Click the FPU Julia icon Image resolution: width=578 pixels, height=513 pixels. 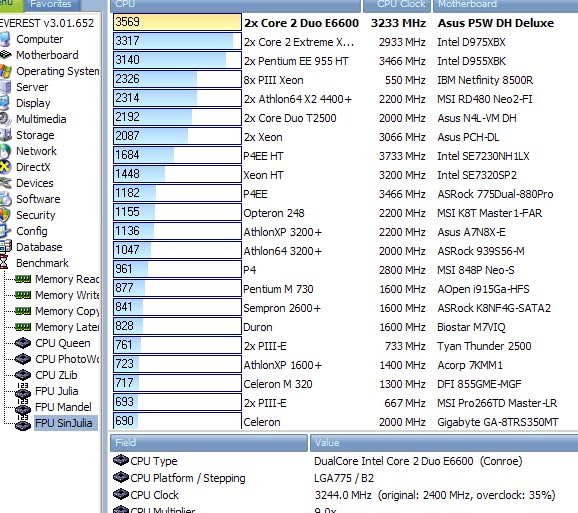[x=23, y=390]
